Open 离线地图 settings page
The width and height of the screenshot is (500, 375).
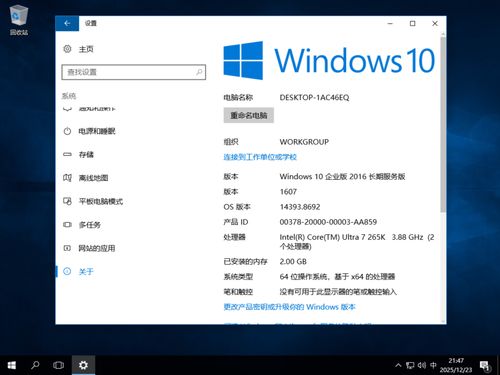(x=93, y=178)
